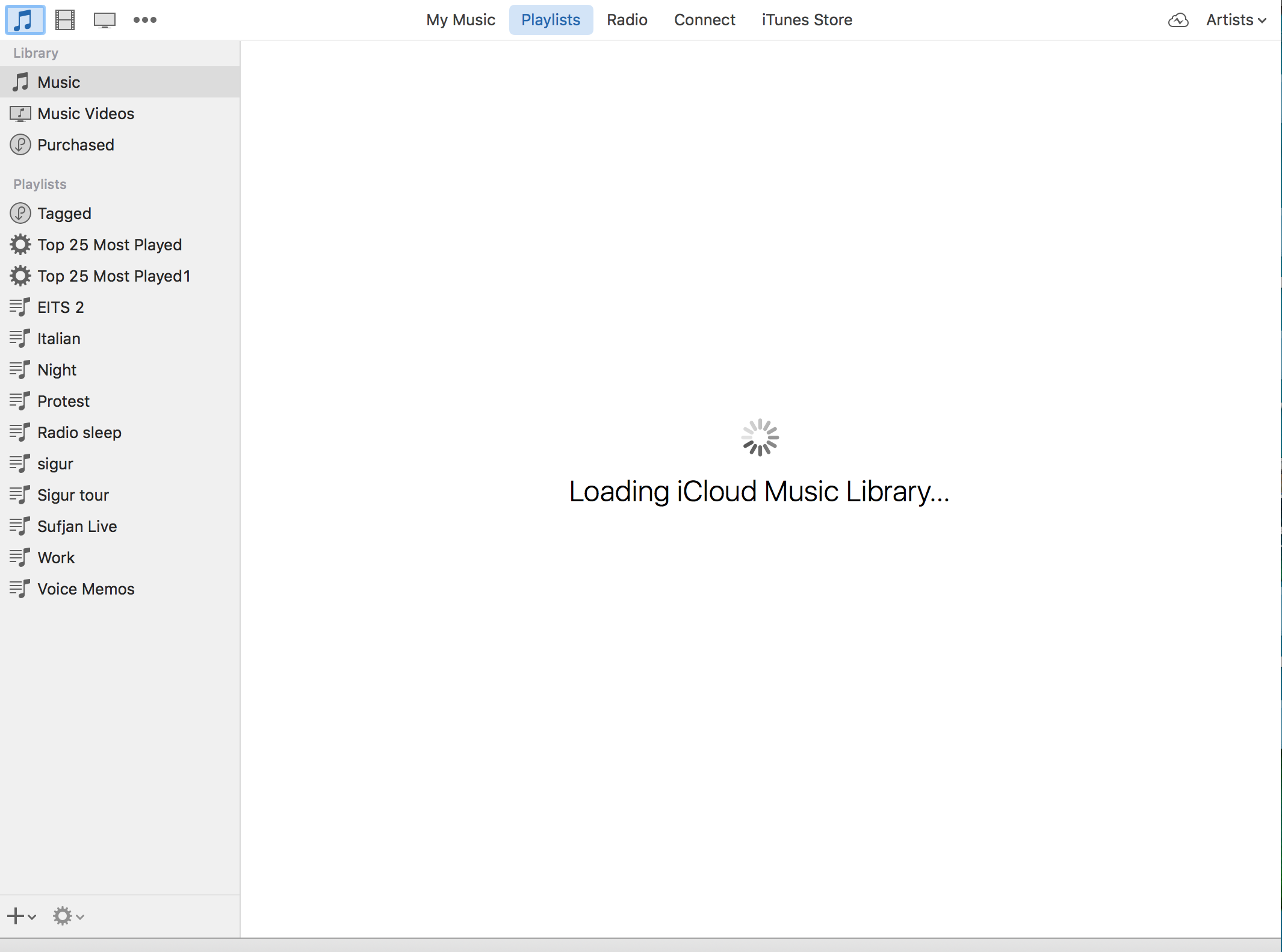Select Music in the Library sidebar
This screenshot has height=952, width=1282.
coord(120,82)
